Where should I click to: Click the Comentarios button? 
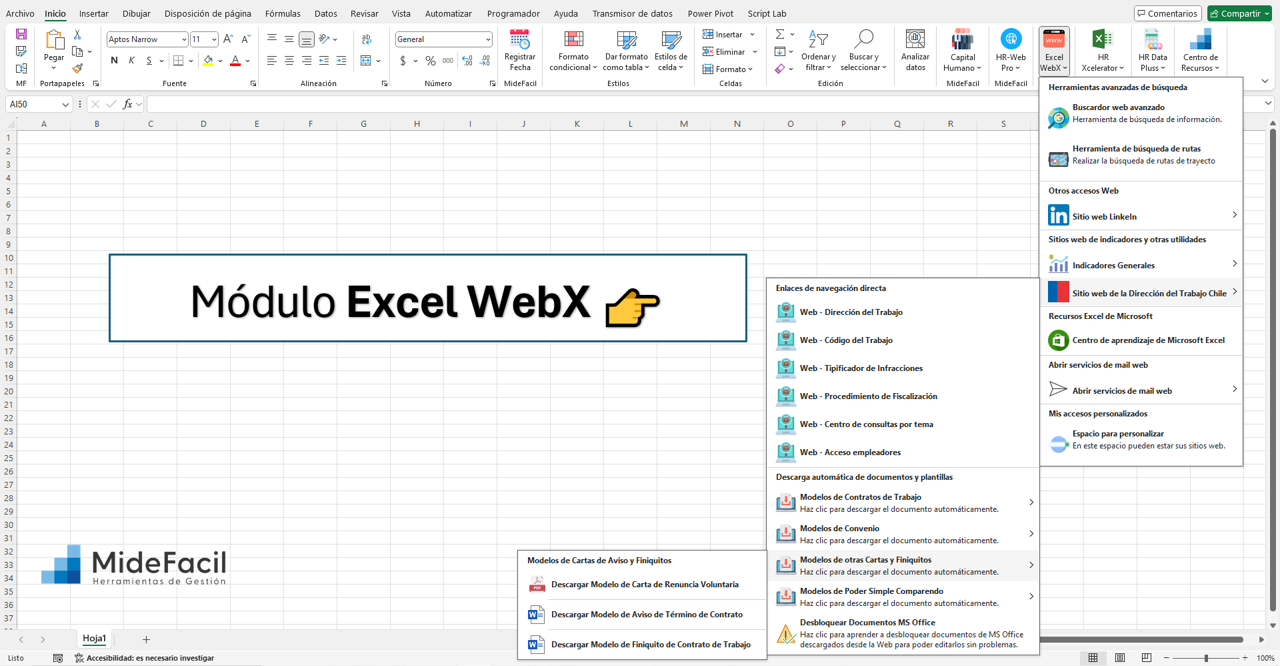1167,13
